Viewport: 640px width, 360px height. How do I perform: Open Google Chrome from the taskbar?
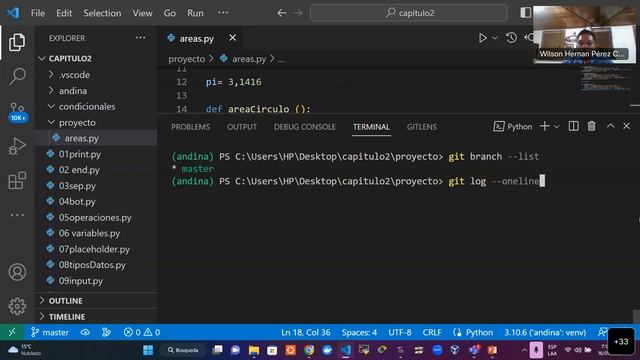309,350
